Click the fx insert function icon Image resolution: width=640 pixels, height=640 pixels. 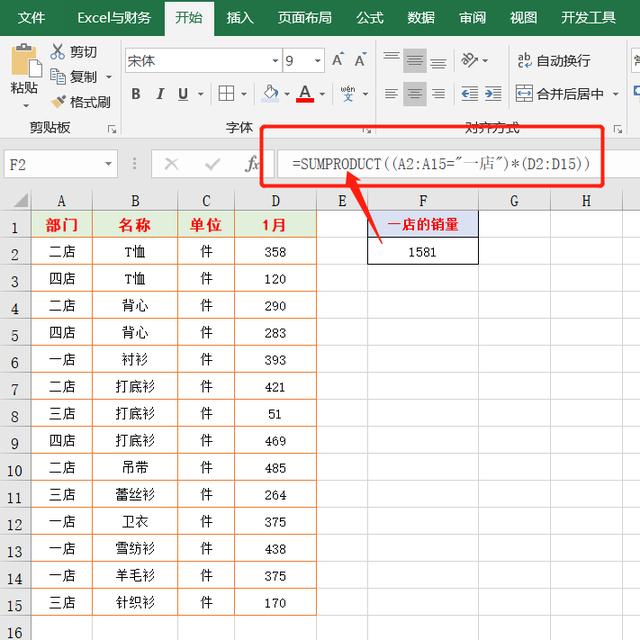click(252, 164)
